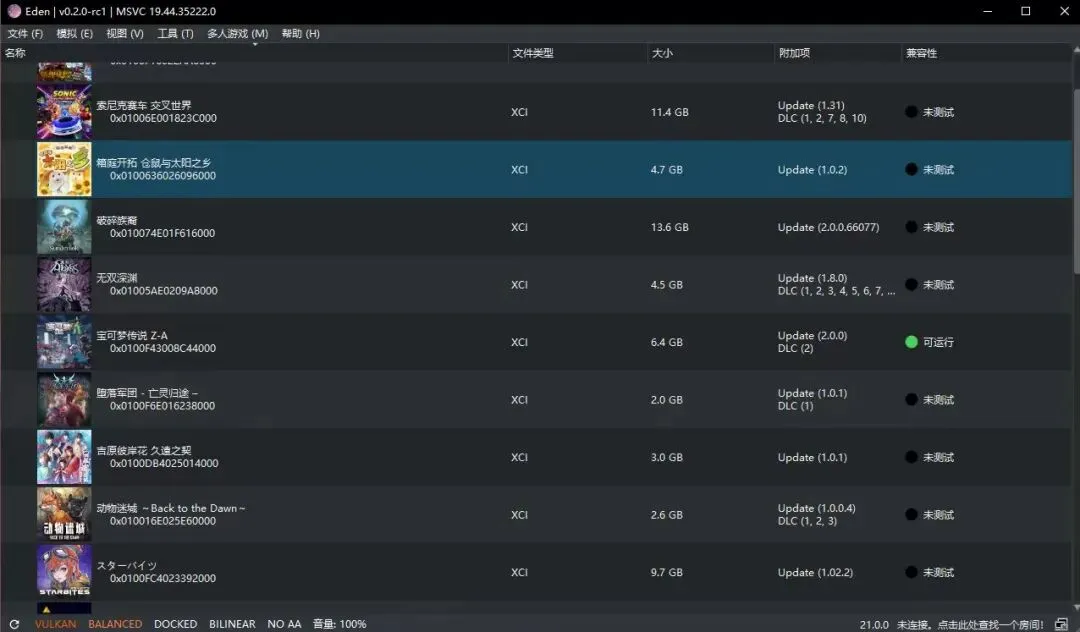Toggle the VULKAN graphics API button
1080x632 pixels.
[56, 624]
